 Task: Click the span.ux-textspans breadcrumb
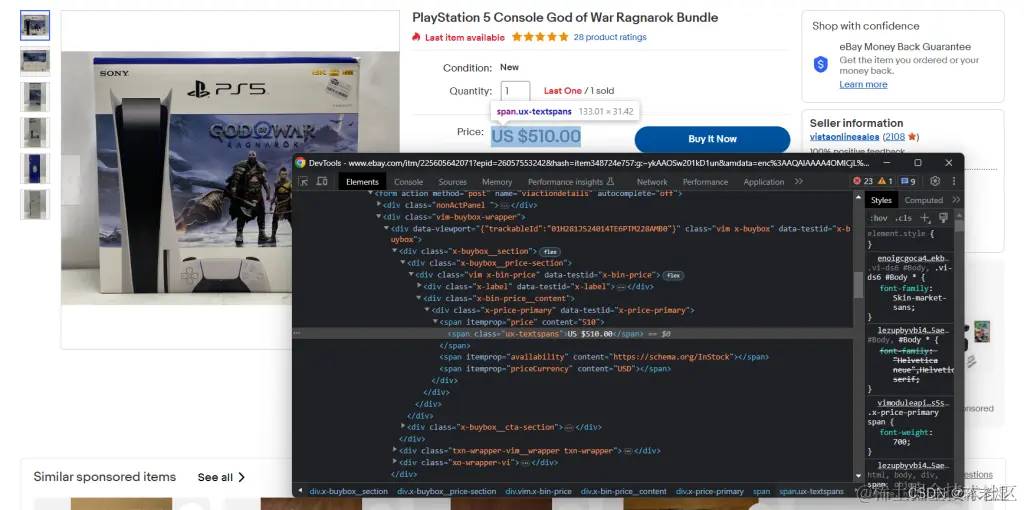811,491
